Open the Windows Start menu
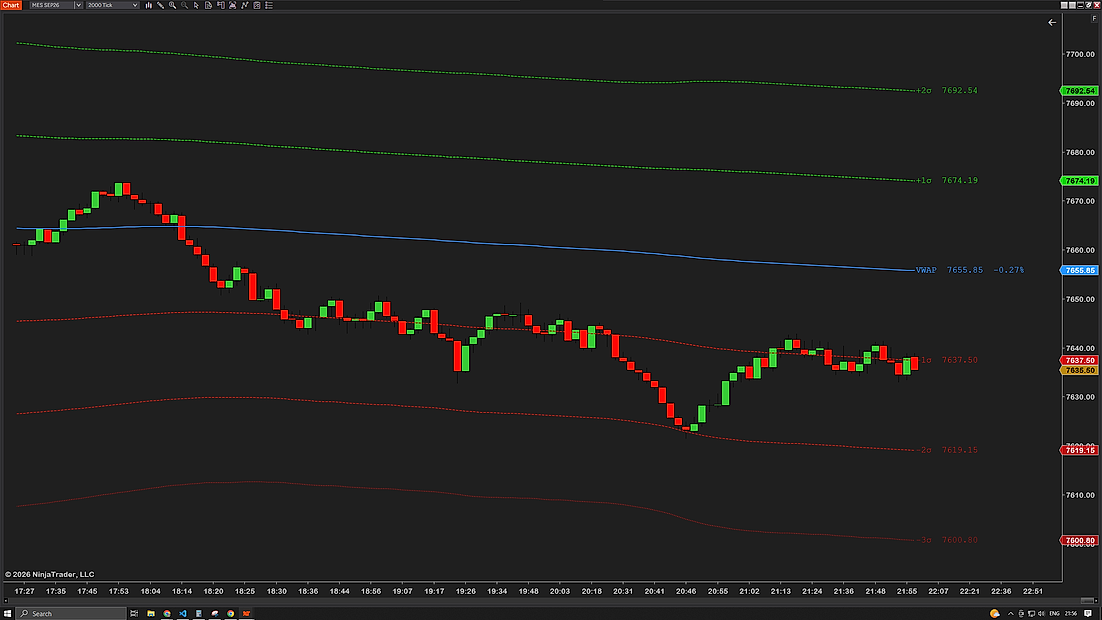 [8, 614]
